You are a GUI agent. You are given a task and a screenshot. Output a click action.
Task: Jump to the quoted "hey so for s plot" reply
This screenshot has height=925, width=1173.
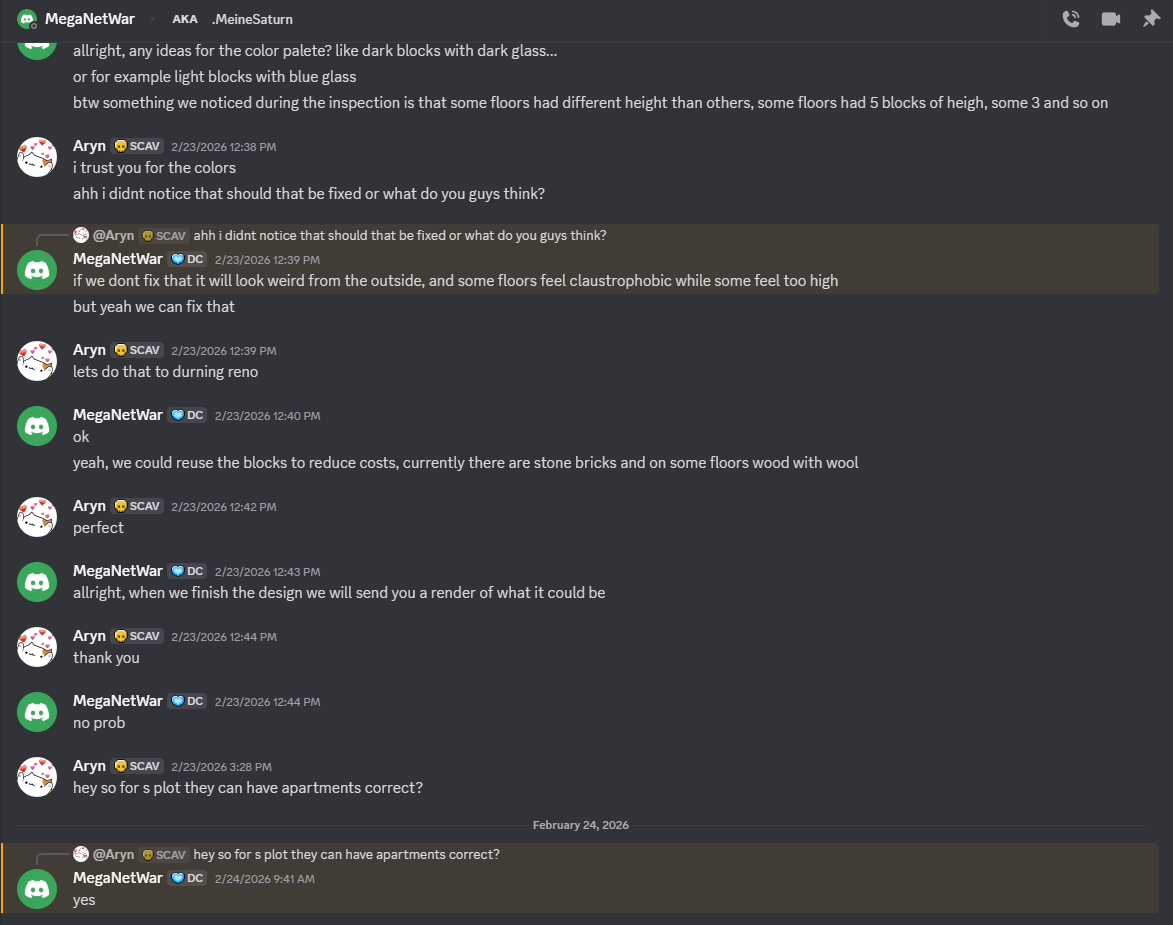click(346, 855)
